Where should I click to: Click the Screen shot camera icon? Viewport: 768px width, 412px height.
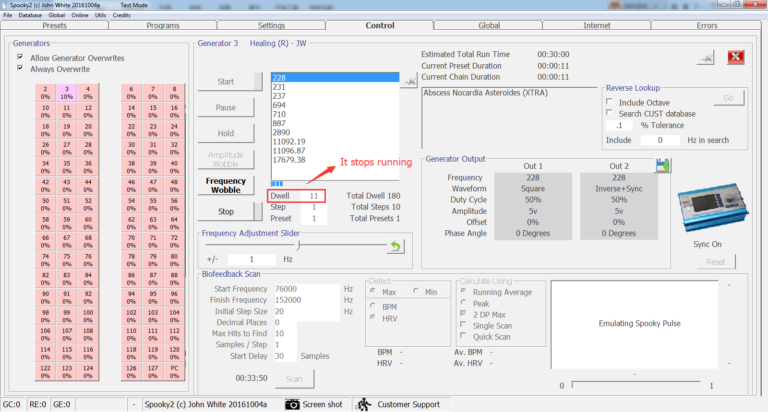pyautogui.click(x=292, y=404)
